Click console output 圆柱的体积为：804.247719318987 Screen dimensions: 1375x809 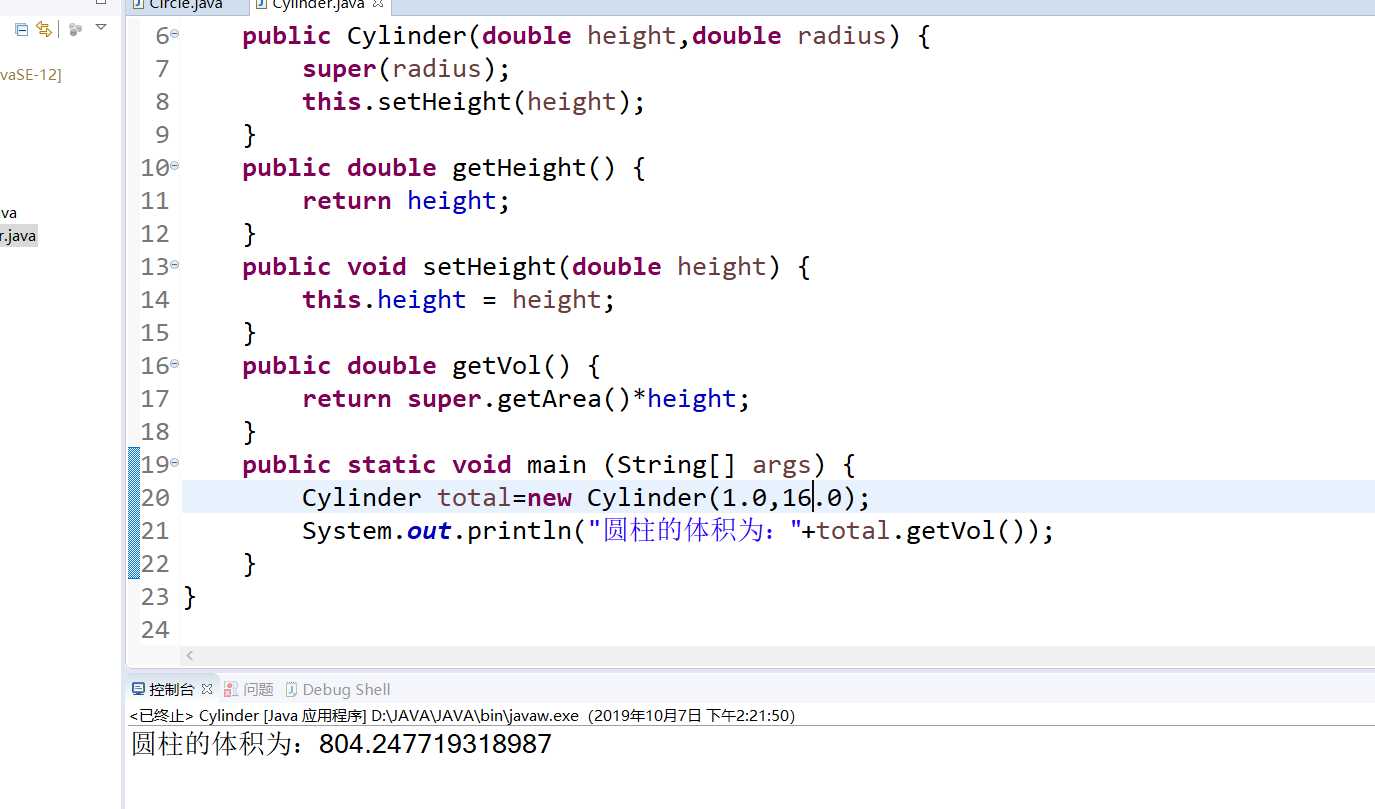(341, 744)
